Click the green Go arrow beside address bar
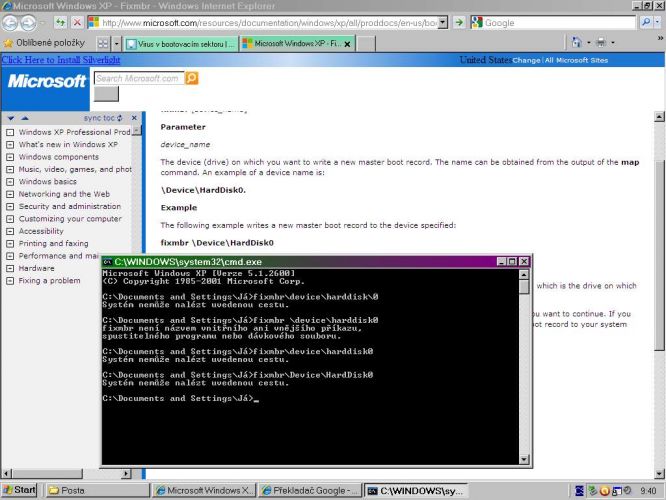 pos(459,22)
